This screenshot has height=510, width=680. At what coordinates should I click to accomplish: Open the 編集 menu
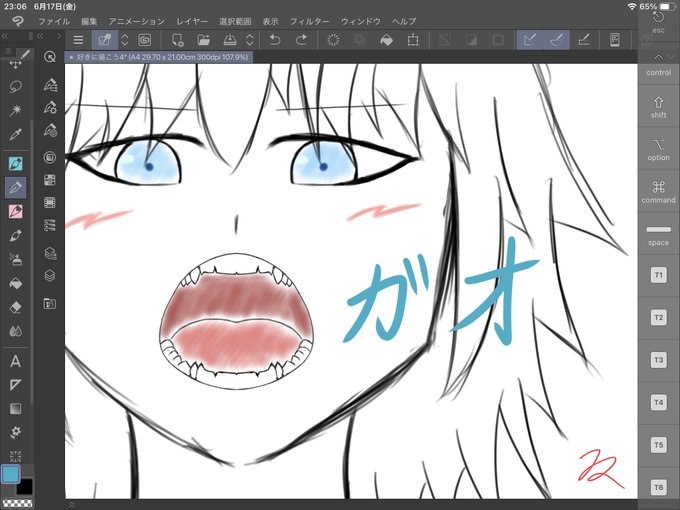pyautogui.click(x=89, y=21)
